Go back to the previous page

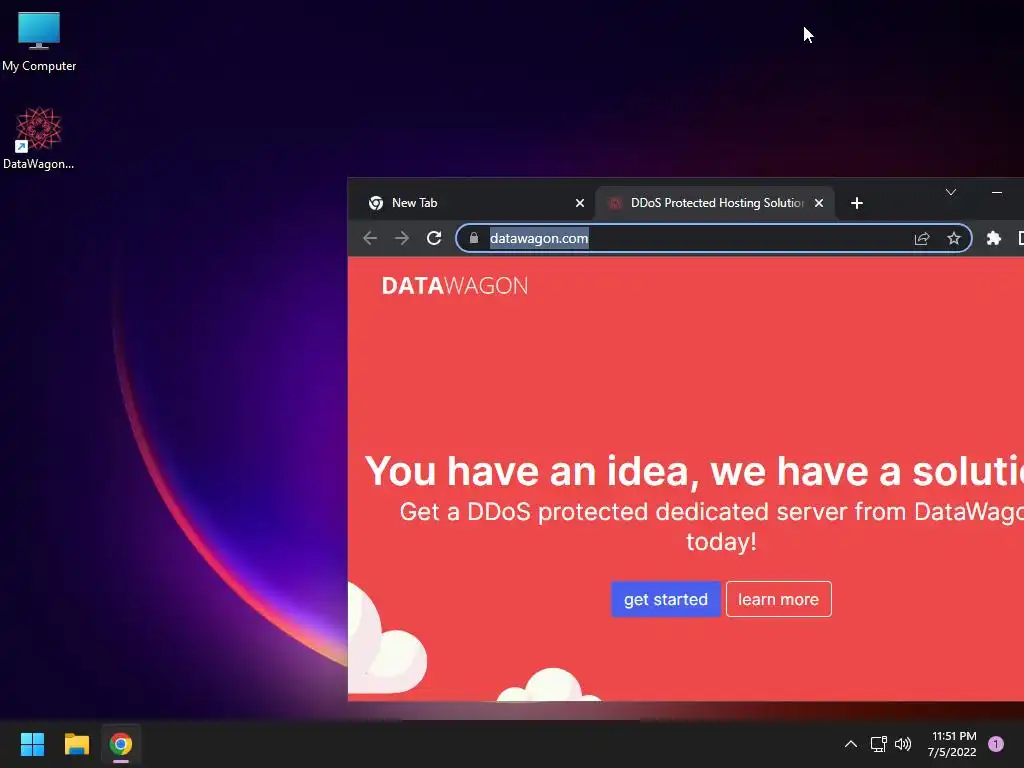(370, 238)
